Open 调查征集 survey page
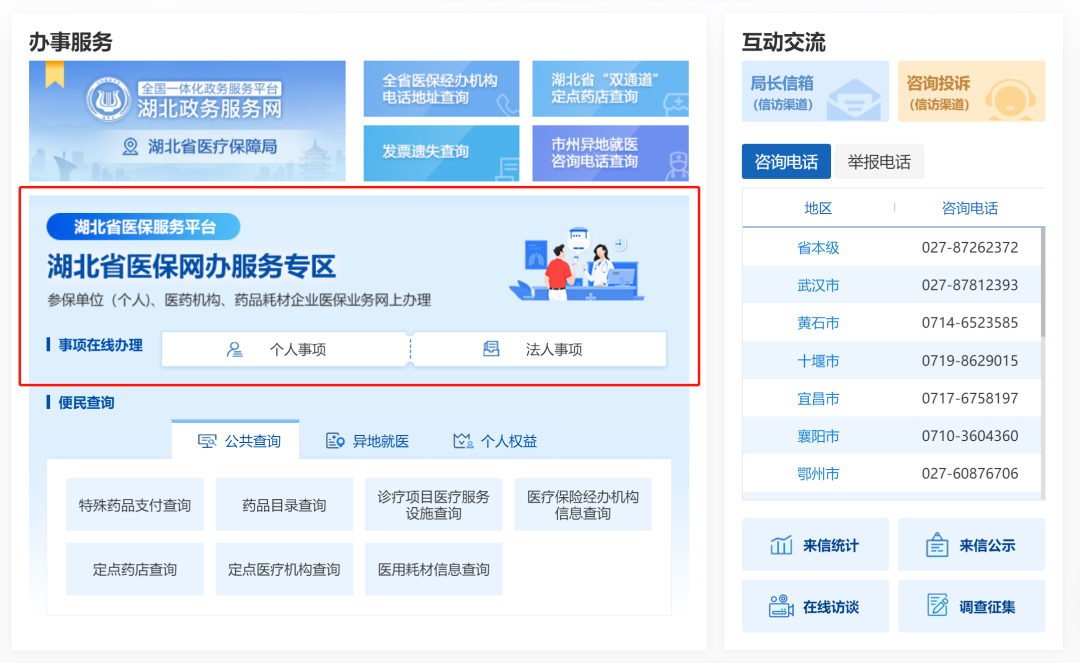This screenshot has width=1080, height=663. [972, 606]
